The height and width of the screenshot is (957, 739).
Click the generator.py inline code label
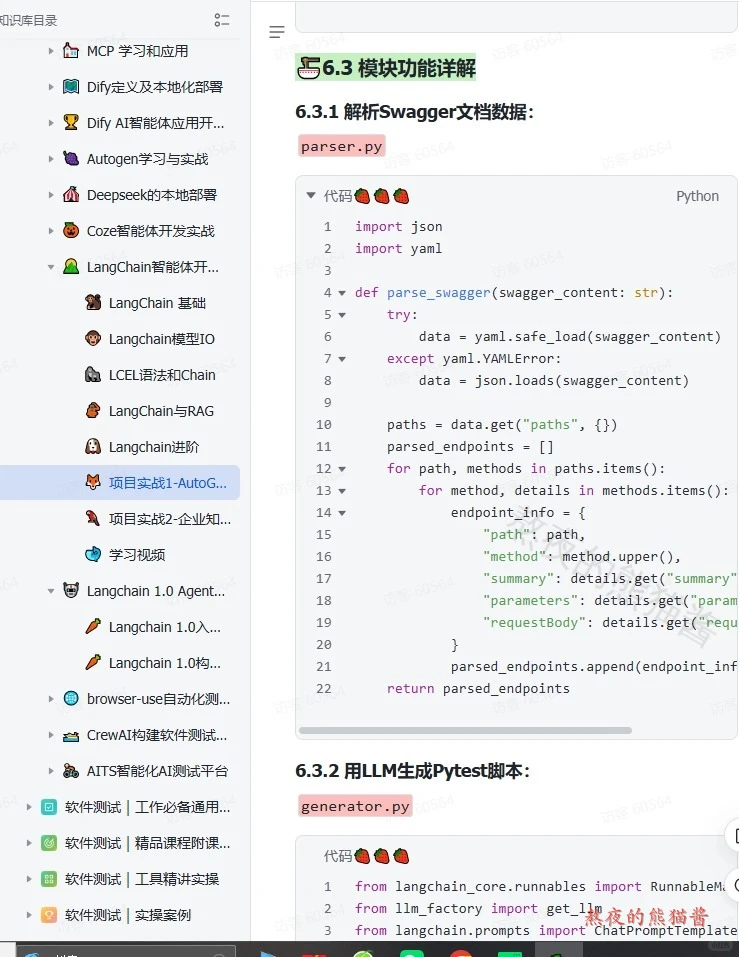tap(355, 806)
